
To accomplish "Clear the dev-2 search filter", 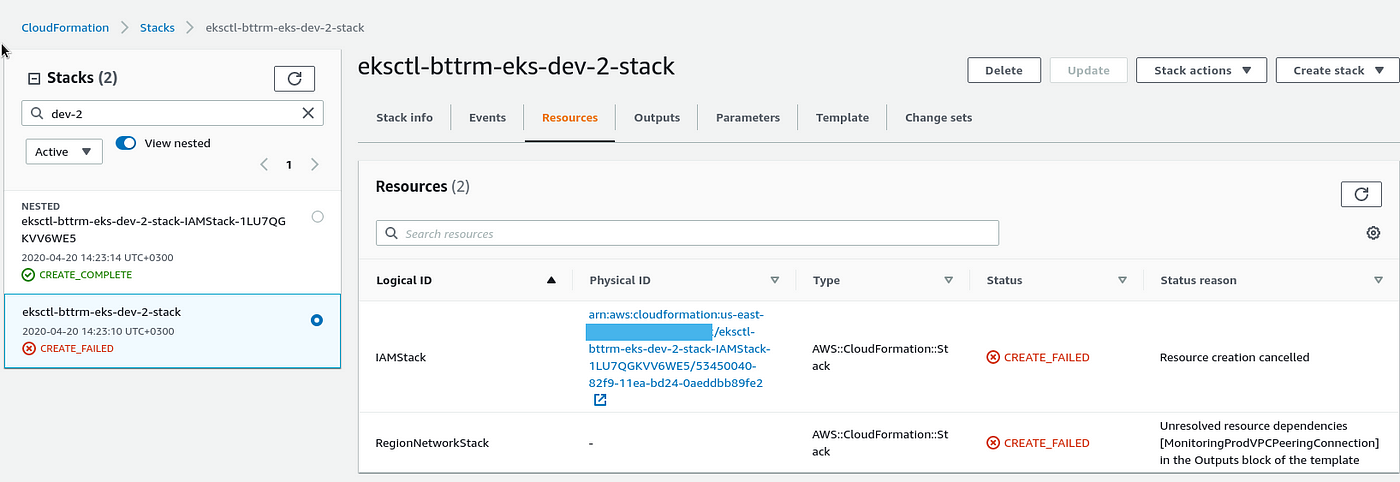I will tap(308, 113).
